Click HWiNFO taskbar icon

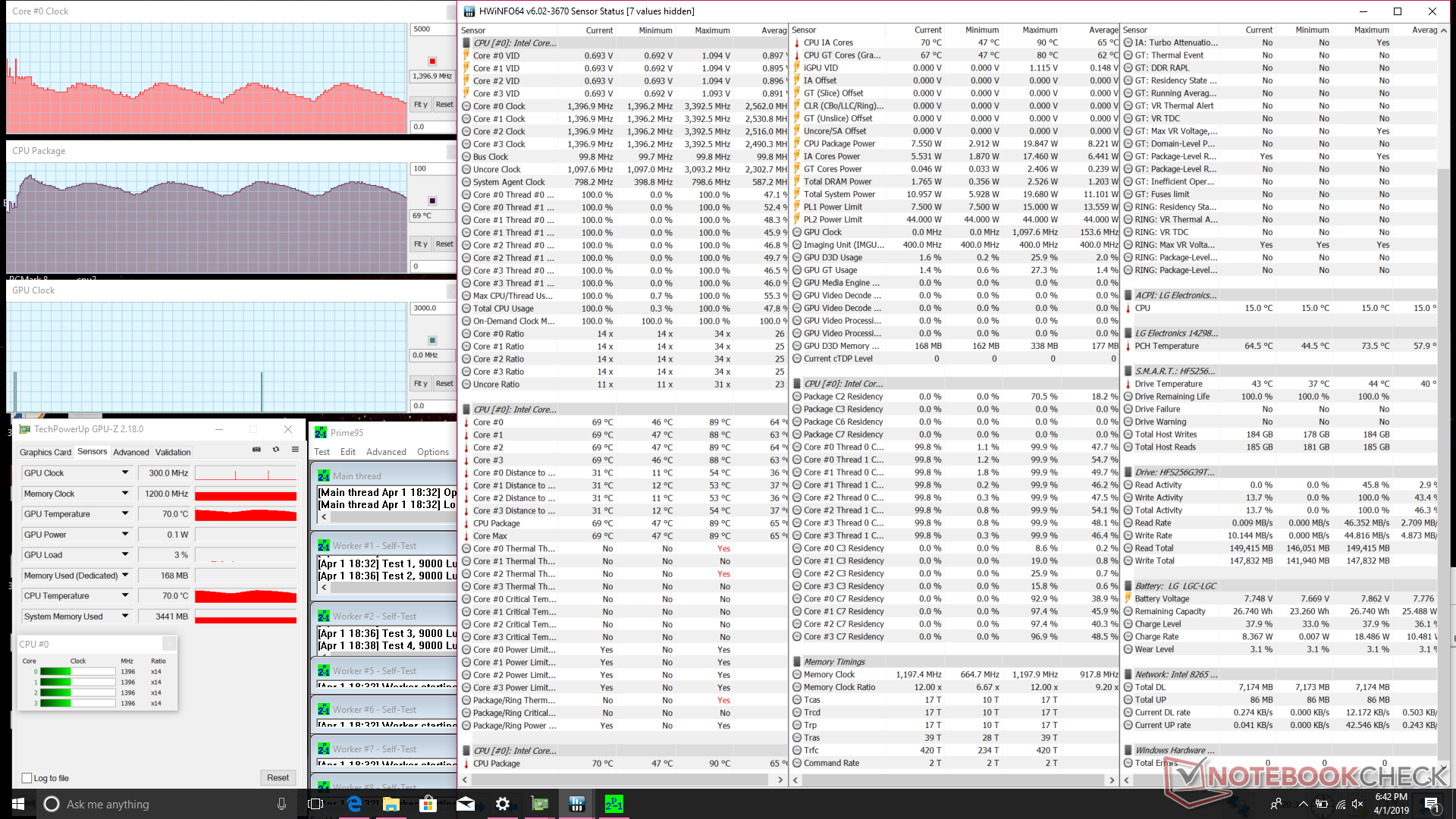pyautogui.click(x=576, y=804)
